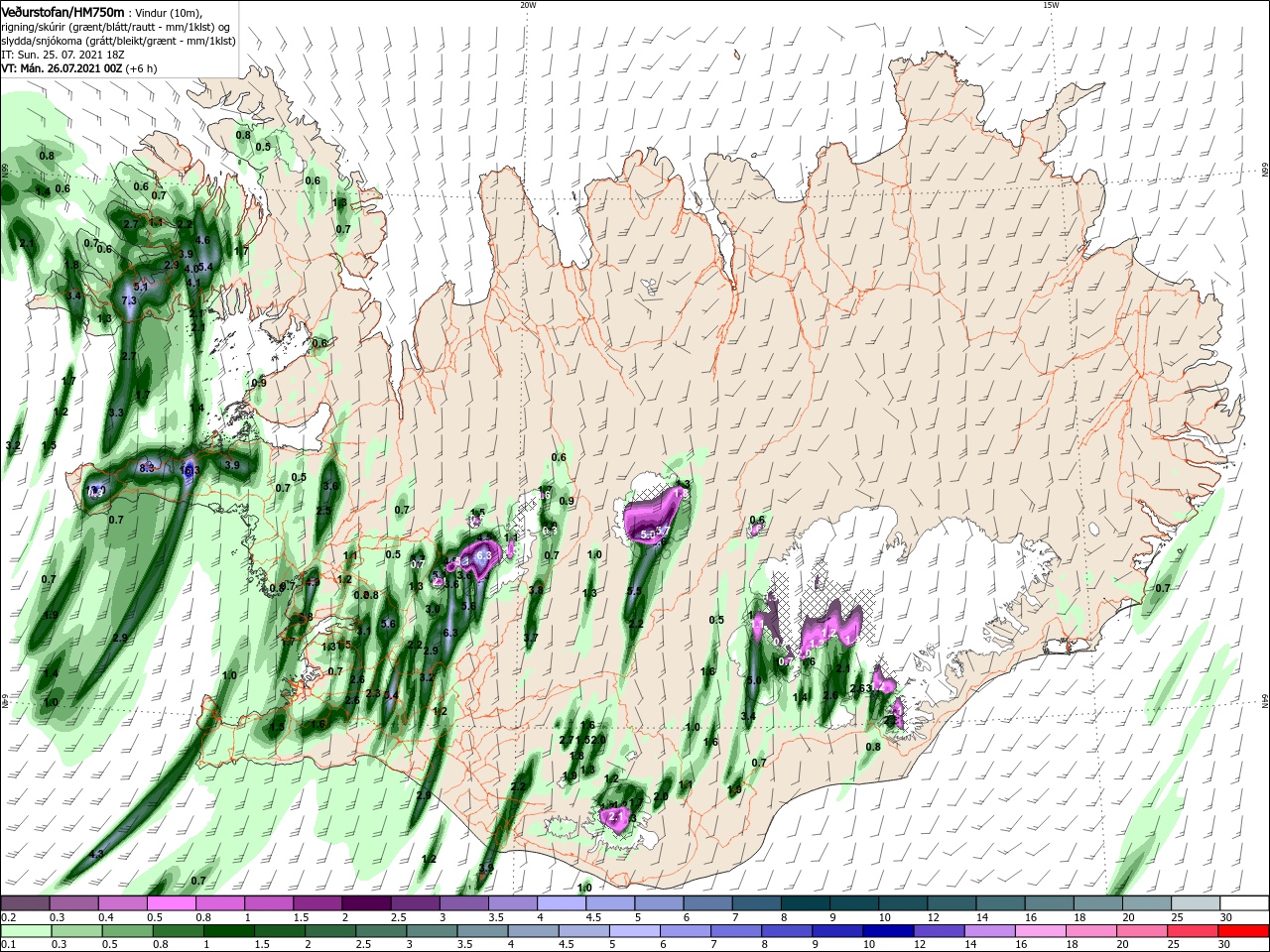
Task: Click the dark teal swatch between 8 and 9, purple-teal row
Action: pyautogui.click(x=805, y=903)
